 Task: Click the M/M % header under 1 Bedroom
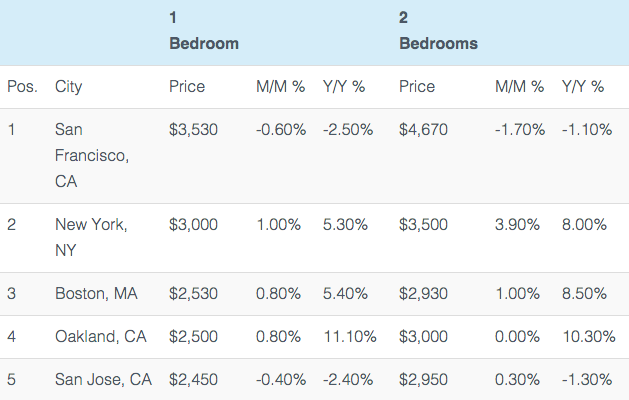tap(281, 87)
